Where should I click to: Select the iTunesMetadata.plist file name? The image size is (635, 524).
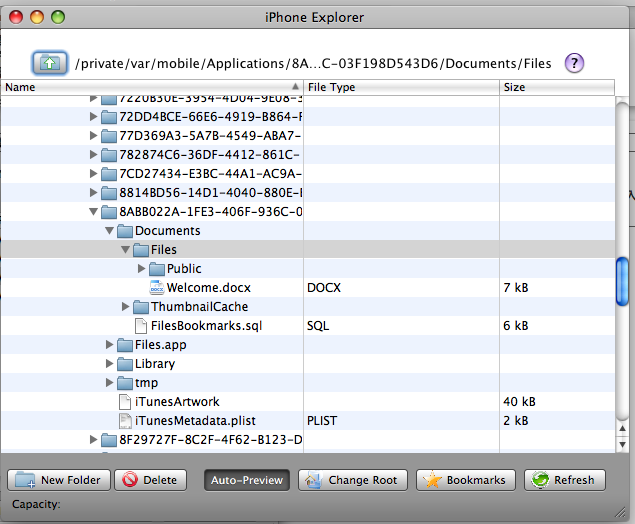195,421
